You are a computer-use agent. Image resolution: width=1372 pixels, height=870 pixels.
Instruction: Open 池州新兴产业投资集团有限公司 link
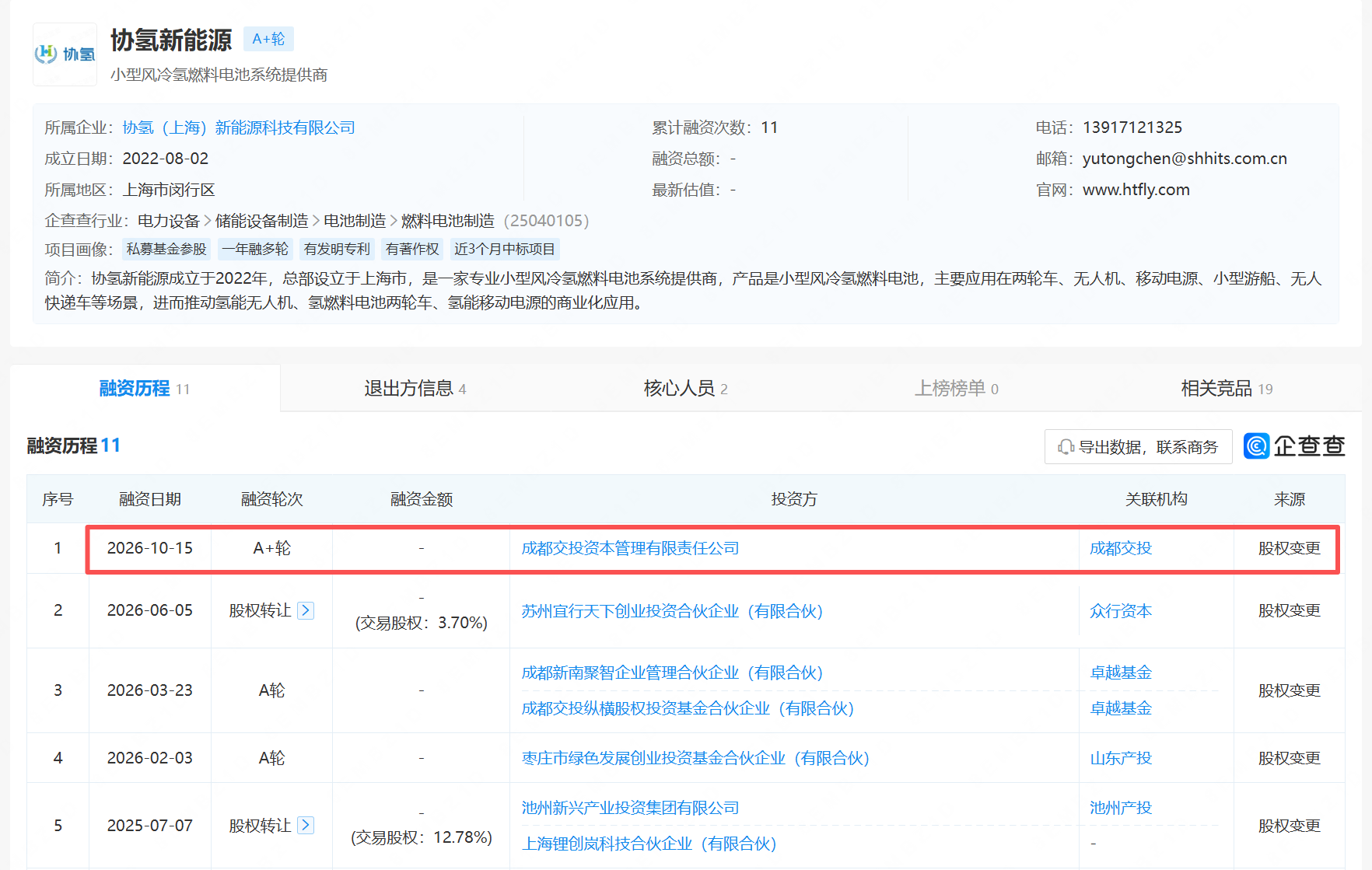[630, 808]
